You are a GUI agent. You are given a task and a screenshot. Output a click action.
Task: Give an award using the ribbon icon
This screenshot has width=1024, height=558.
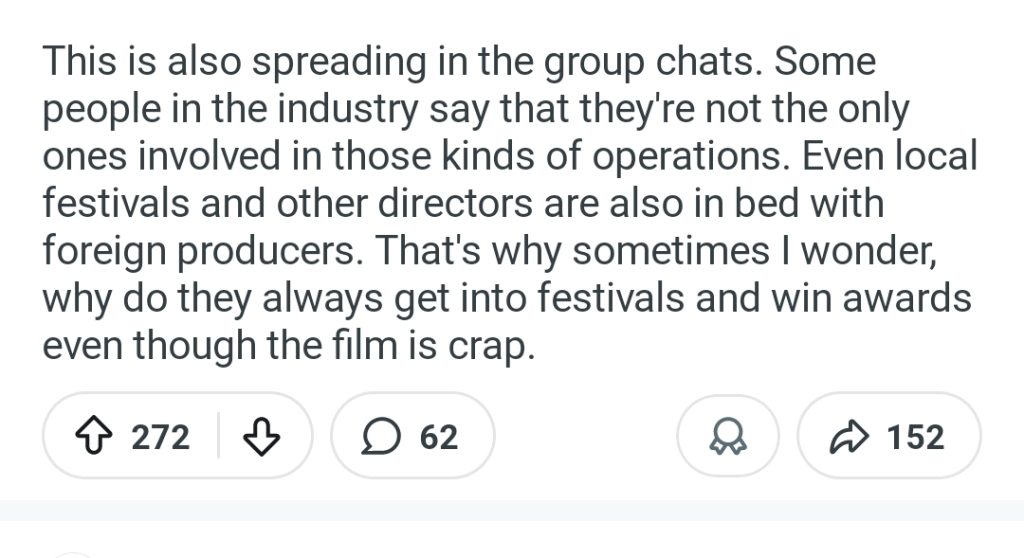tap(727, 438)
